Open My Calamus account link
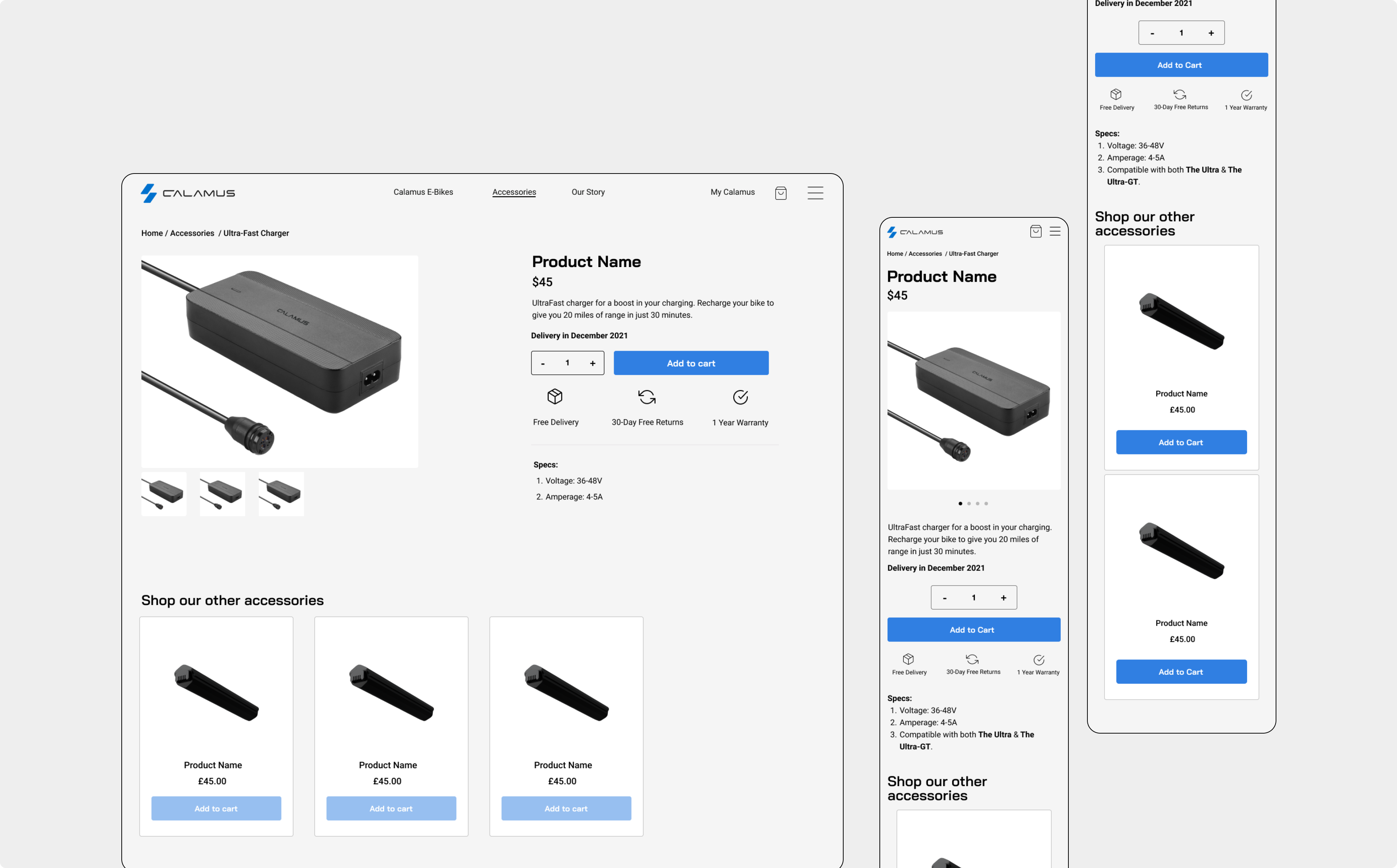Screen dimensions: 1397x868 point(732,192)
